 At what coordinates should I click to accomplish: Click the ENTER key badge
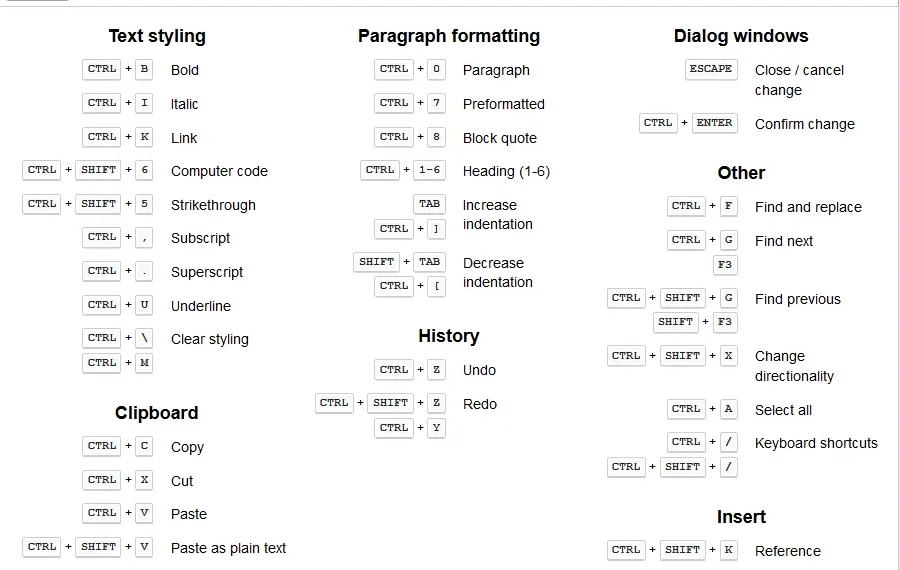pos(714,123)
